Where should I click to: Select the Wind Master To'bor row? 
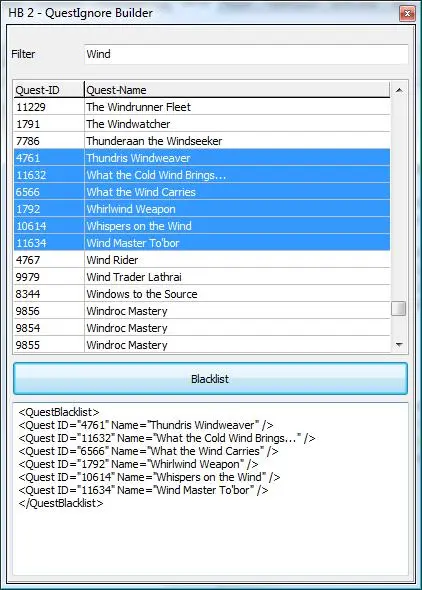point(202,243)
